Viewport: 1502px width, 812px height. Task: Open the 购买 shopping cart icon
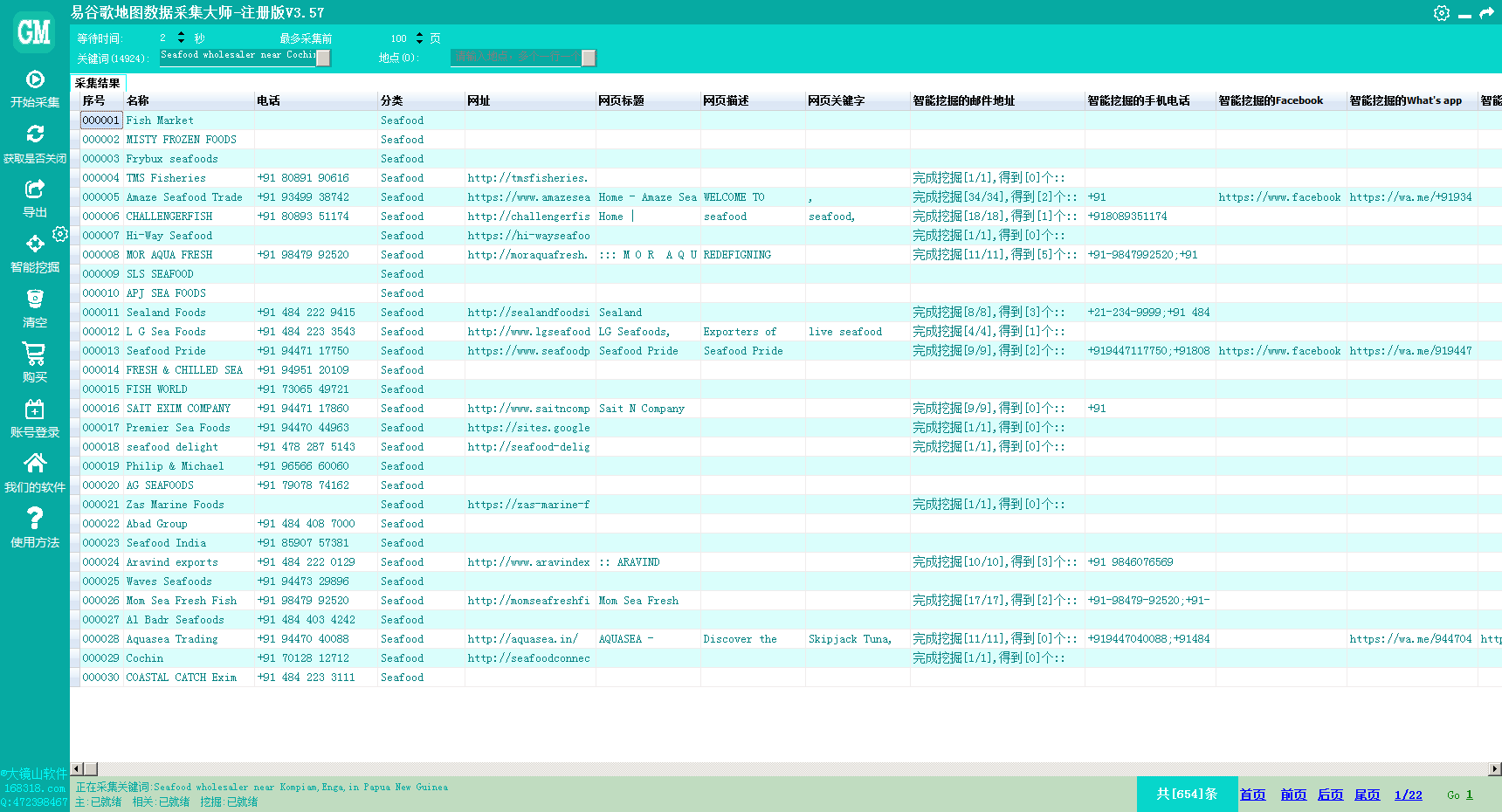tap(35, 354)
